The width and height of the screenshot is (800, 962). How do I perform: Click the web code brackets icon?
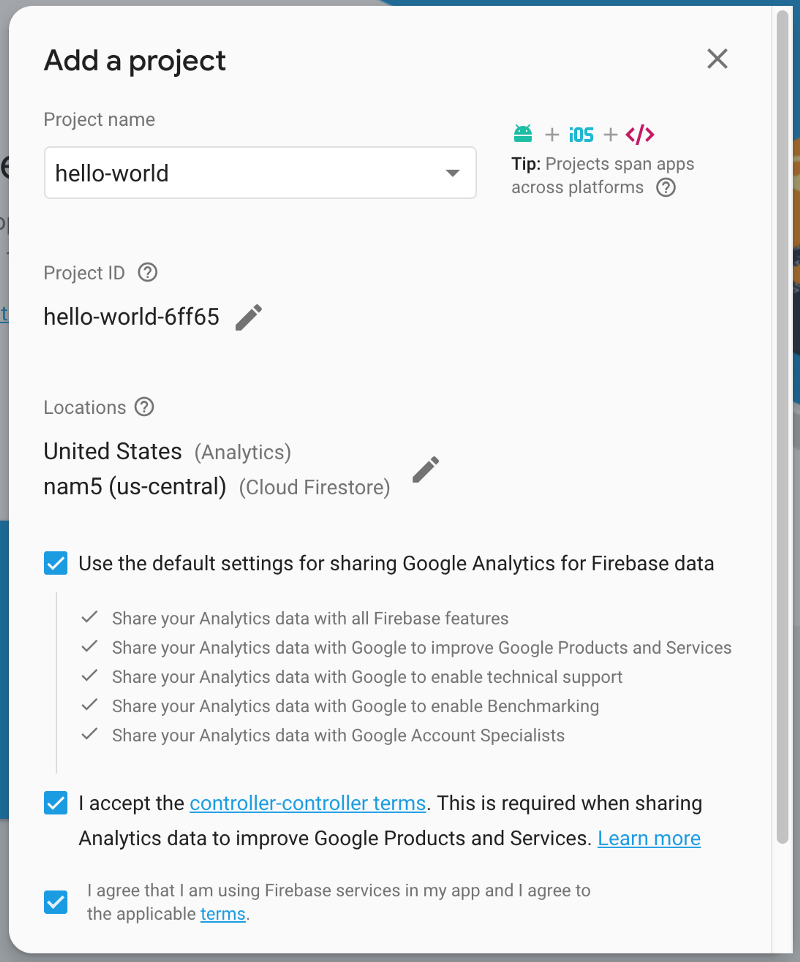click(640, 135)
